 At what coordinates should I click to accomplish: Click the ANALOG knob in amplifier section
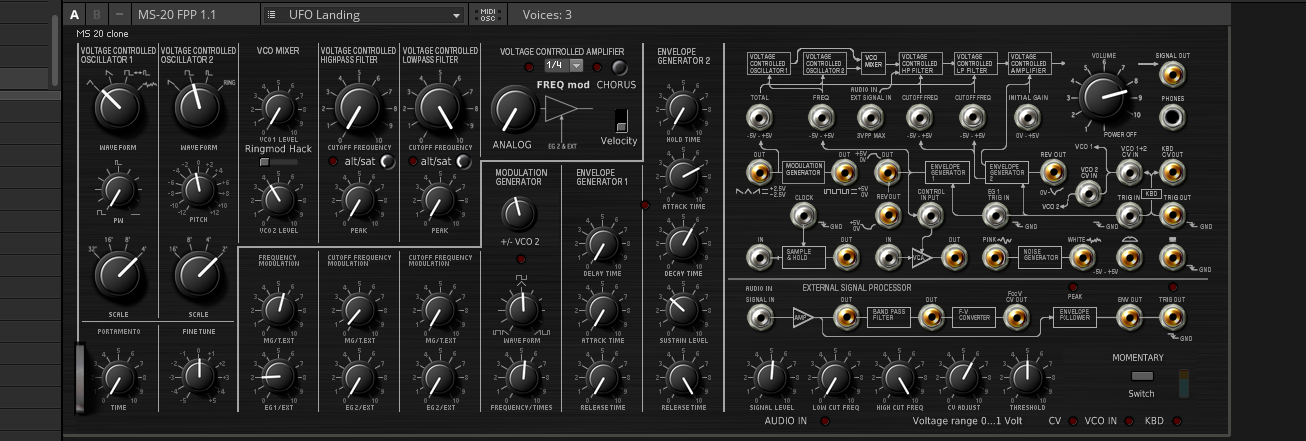coord(513,109)
